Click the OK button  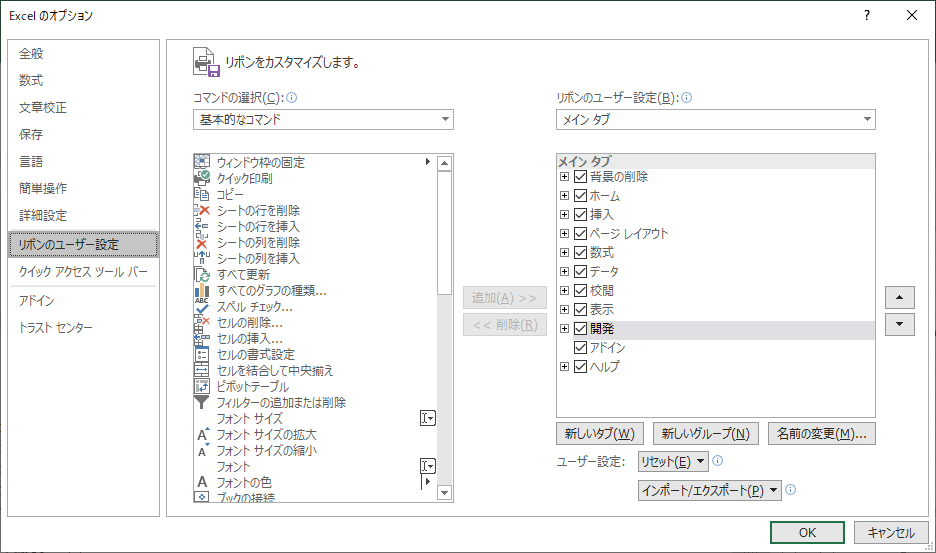point(807,533)
